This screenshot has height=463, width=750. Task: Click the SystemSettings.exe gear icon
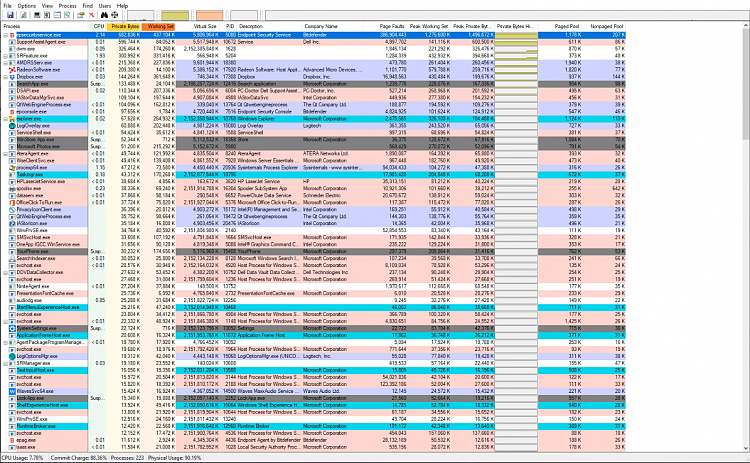[12, 329]
